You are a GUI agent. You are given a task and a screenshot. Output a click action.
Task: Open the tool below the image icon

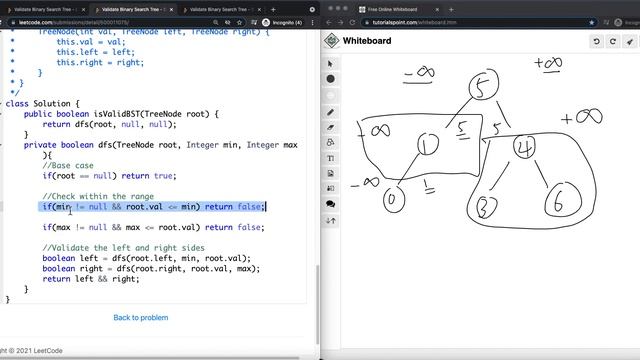pyautogui.click(x=331, y=188)
